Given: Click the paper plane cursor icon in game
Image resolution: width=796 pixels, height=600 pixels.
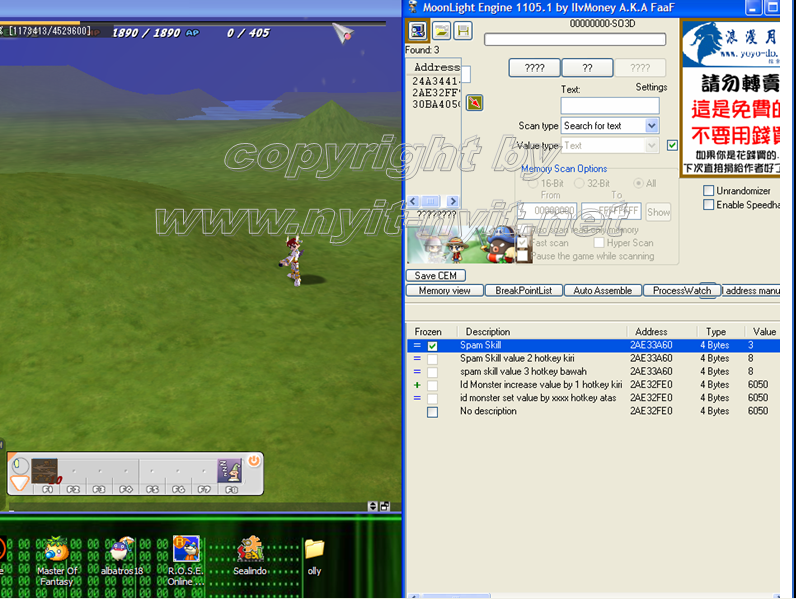Looking at the screenshot, I should (343, 34).
